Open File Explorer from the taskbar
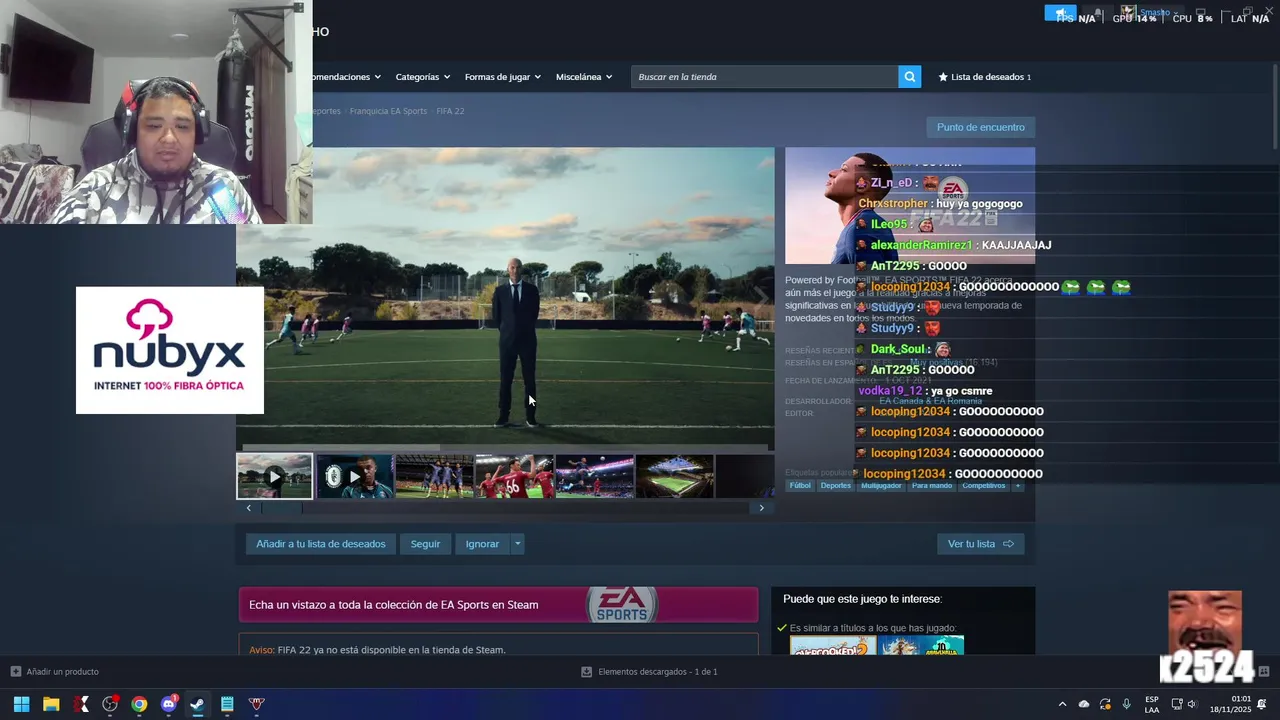This screenshot has width=1280, height=720. click(x=51, y=704)
